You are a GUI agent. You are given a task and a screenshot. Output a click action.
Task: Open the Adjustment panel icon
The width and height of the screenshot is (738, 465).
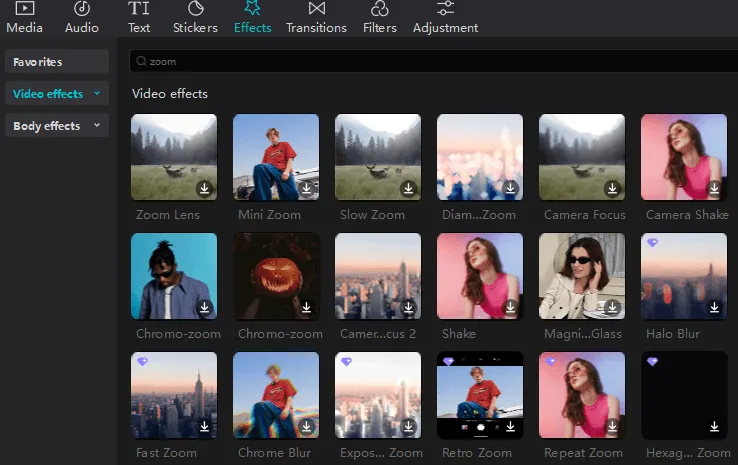(445, 9)
